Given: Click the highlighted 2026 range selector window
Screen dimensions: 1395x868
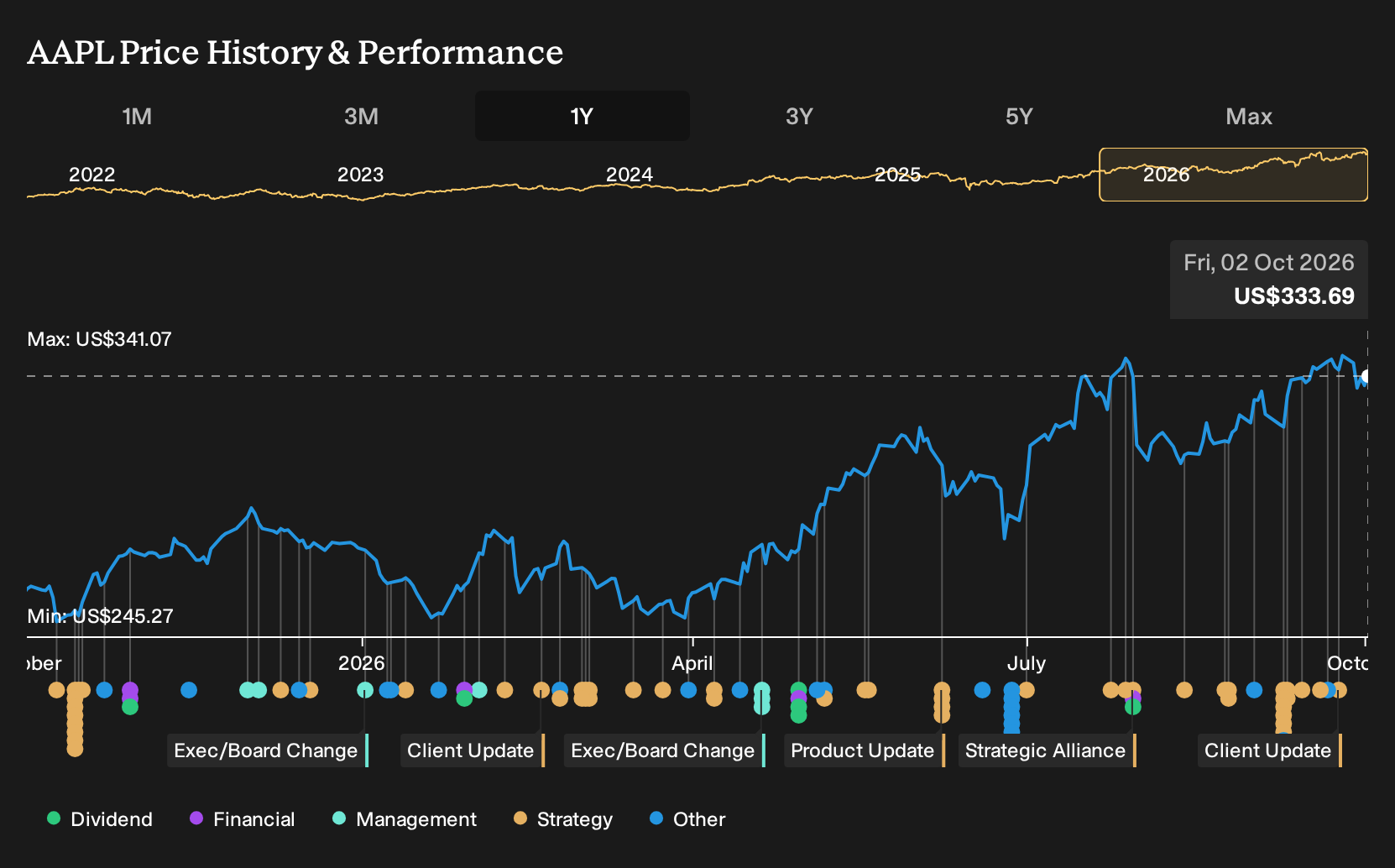Looking at the screenshot, I should [1233, 175].
